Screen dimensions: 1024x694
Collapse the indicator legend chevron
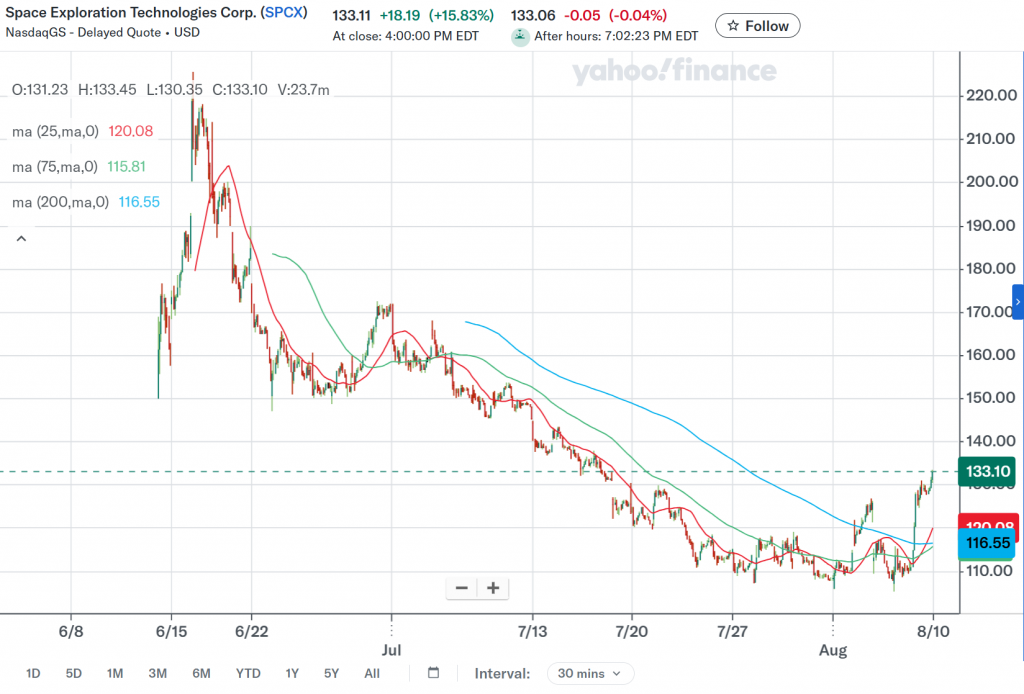[x=22, y=238]
